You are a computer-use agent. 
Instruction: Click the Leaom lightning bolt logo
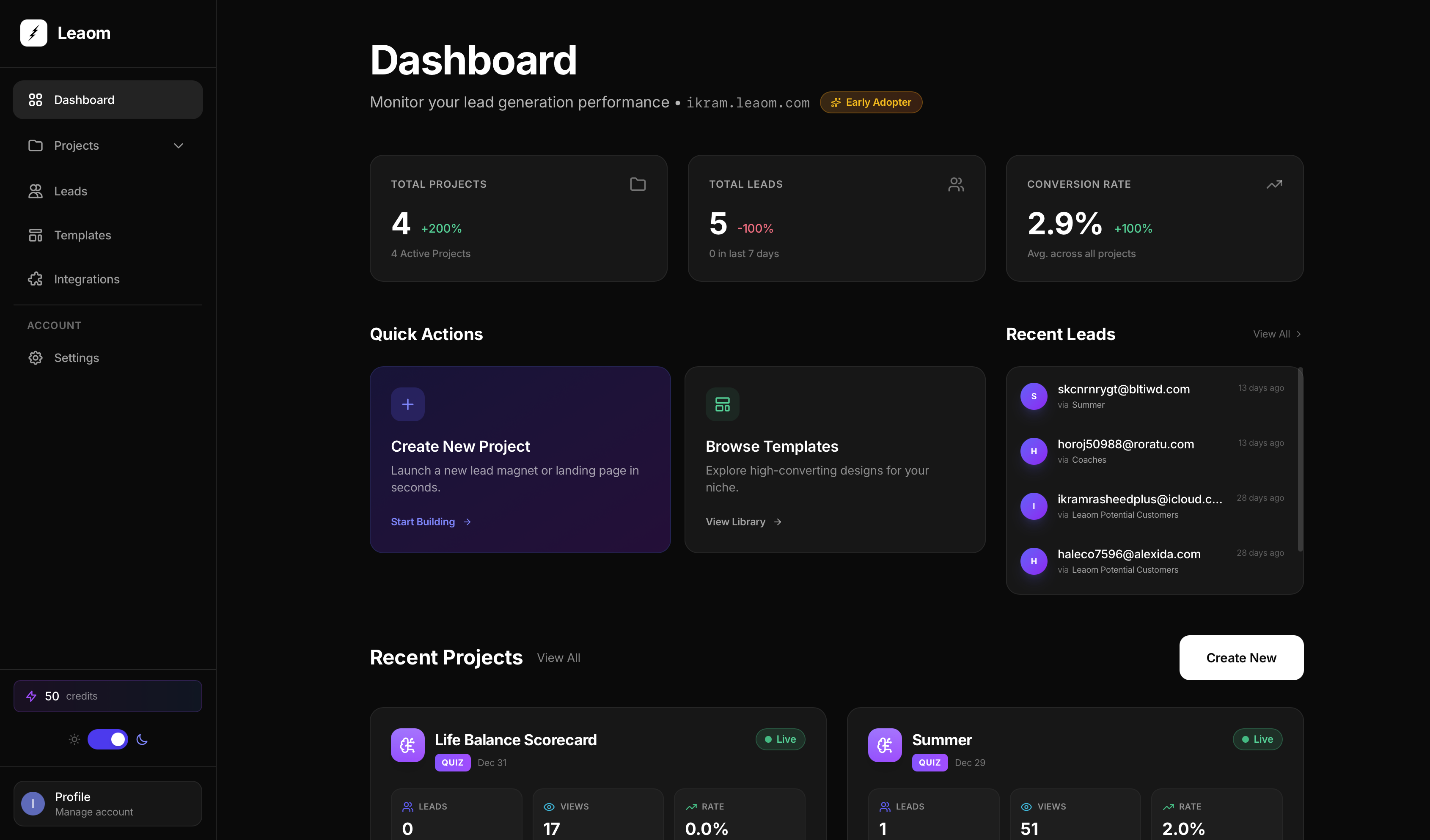(x=33, y=33)
